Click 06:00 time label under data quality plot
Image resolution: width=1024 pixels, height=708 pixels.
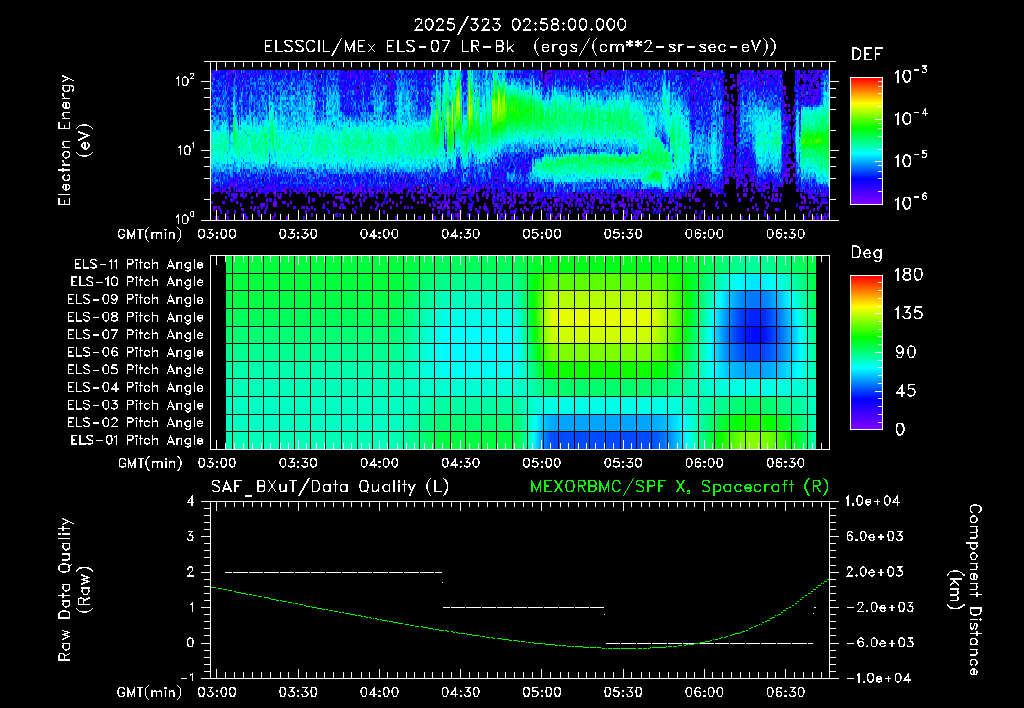pyautogui.click(x=704, y=692)
